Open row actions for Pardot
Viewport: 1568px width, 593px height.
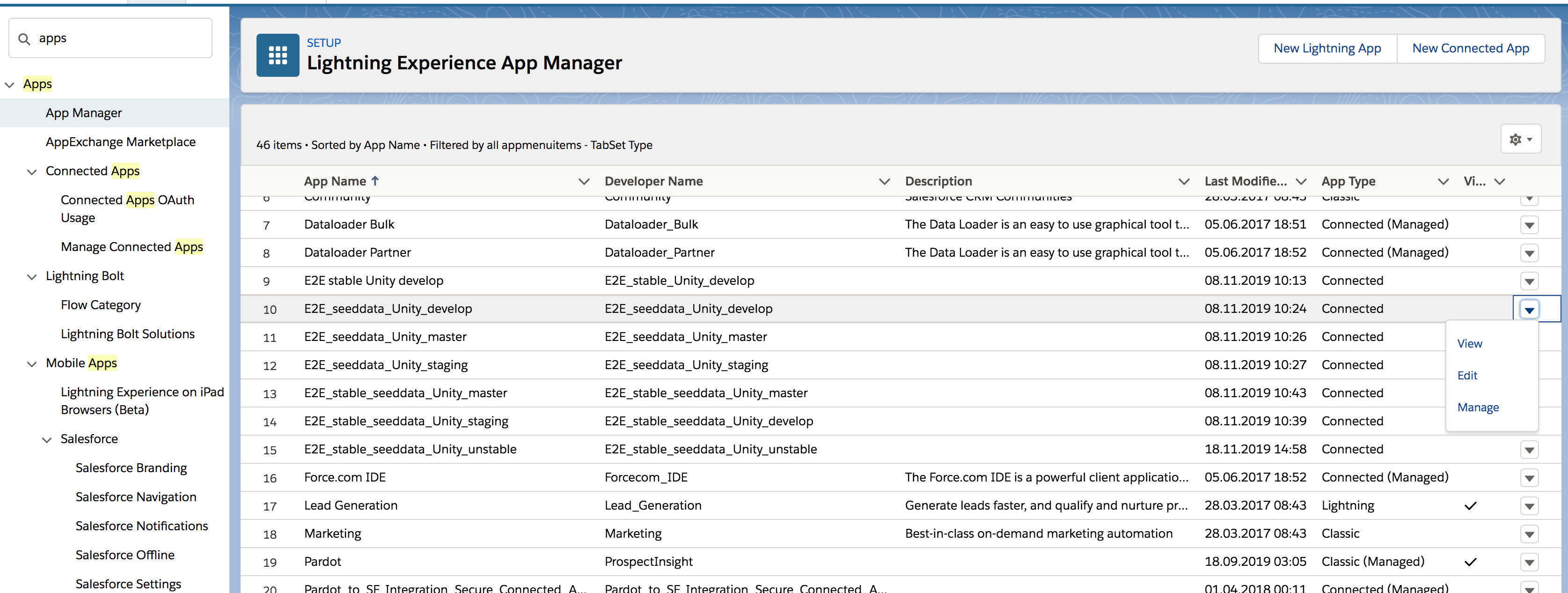coord(1529,562)
